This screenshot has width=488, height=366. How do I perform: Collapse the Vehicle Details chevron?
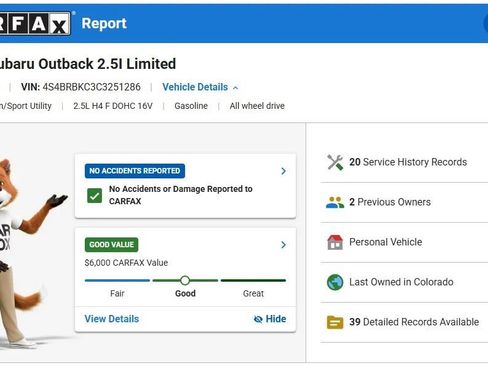pos(236,88)
